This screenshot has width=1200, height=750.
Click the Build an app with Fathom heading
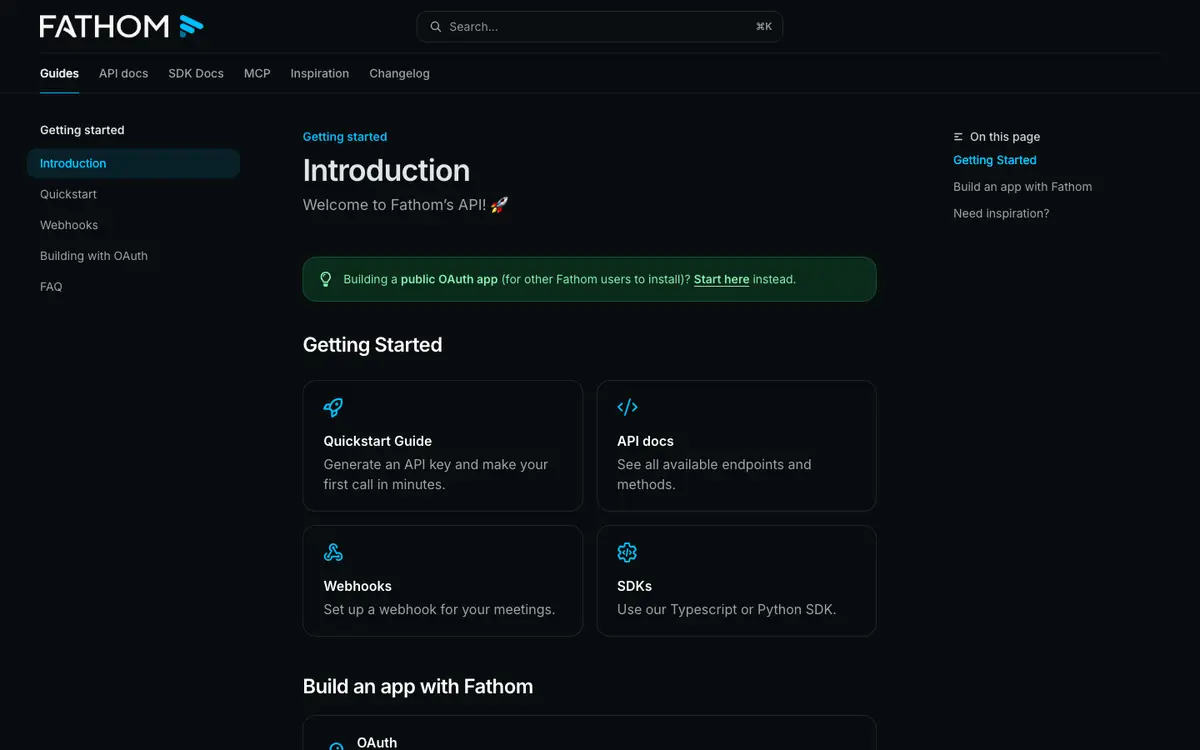(418, 687)
